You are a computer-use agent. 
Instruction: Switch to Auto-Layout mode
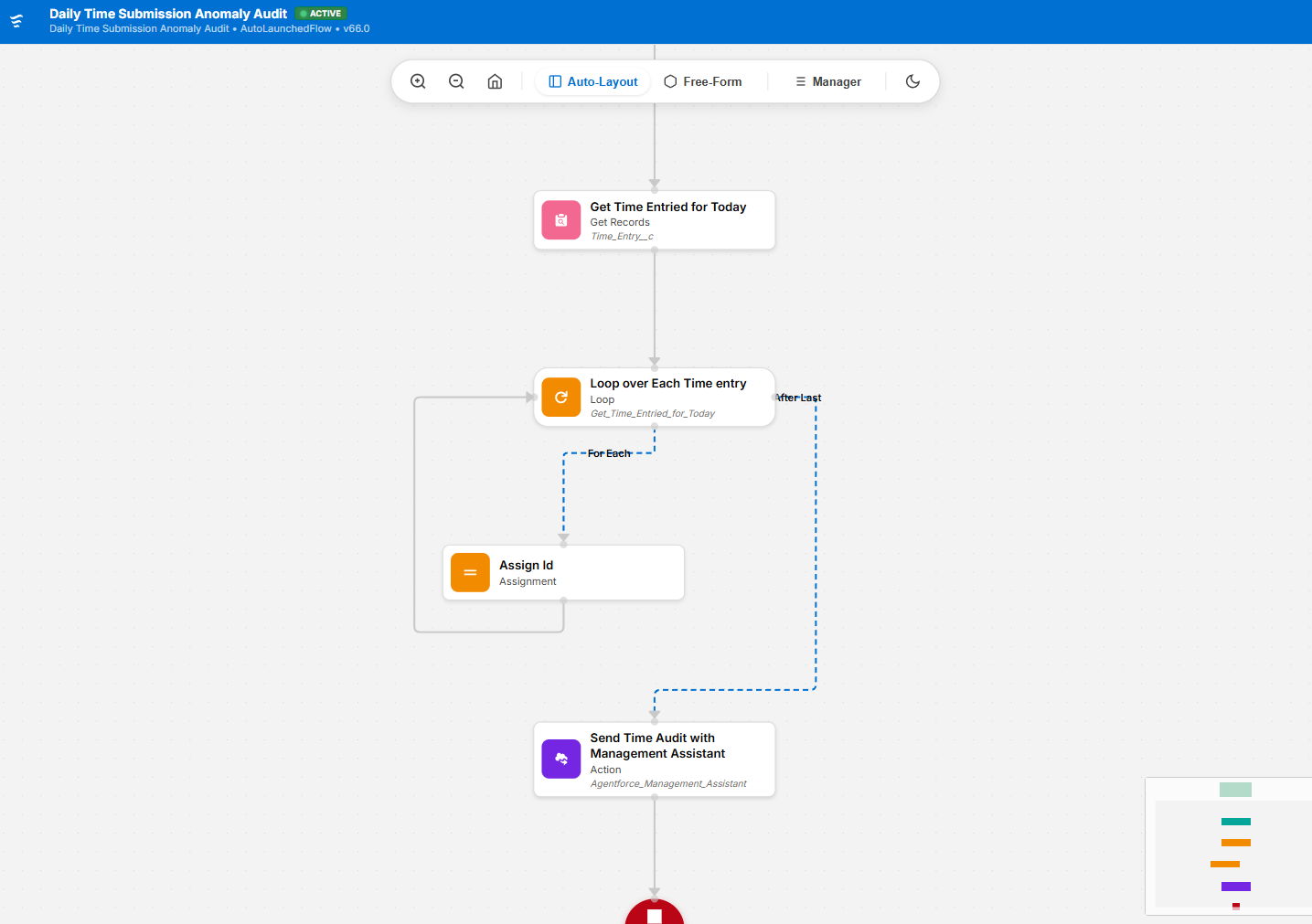coord(593,81)
